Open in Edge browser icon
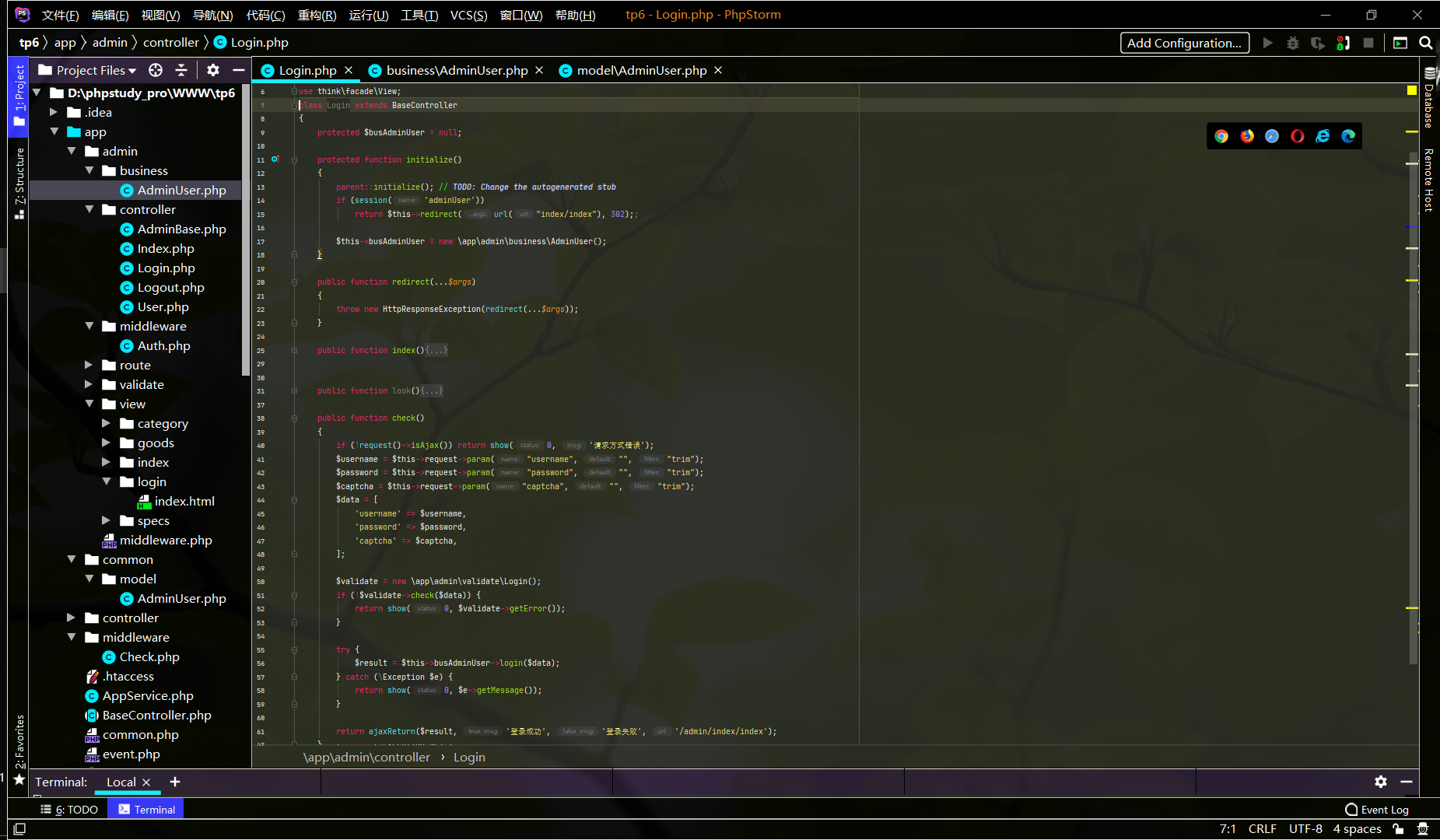Image resolution: width=1440 pixels, height=840 pixels. pyautogui.click(x=1348, y=136)
